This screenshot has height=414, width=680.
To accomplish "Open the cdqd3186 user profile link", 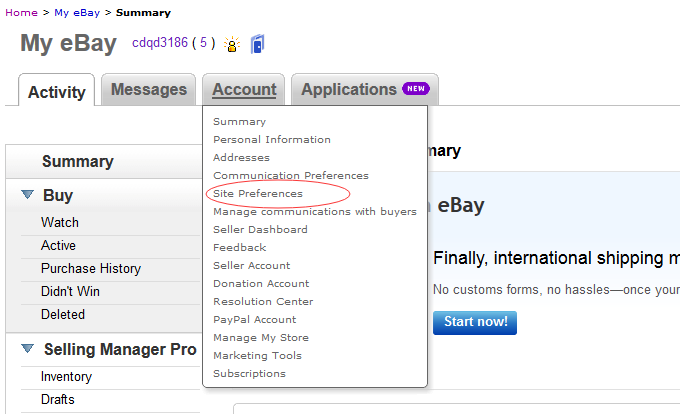I will (x=160, y=42).
